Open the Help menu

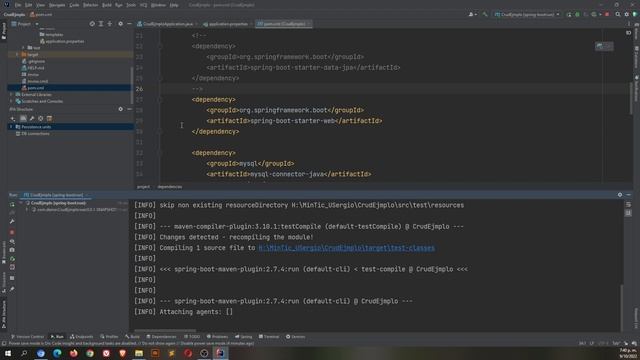coord(174,5)
